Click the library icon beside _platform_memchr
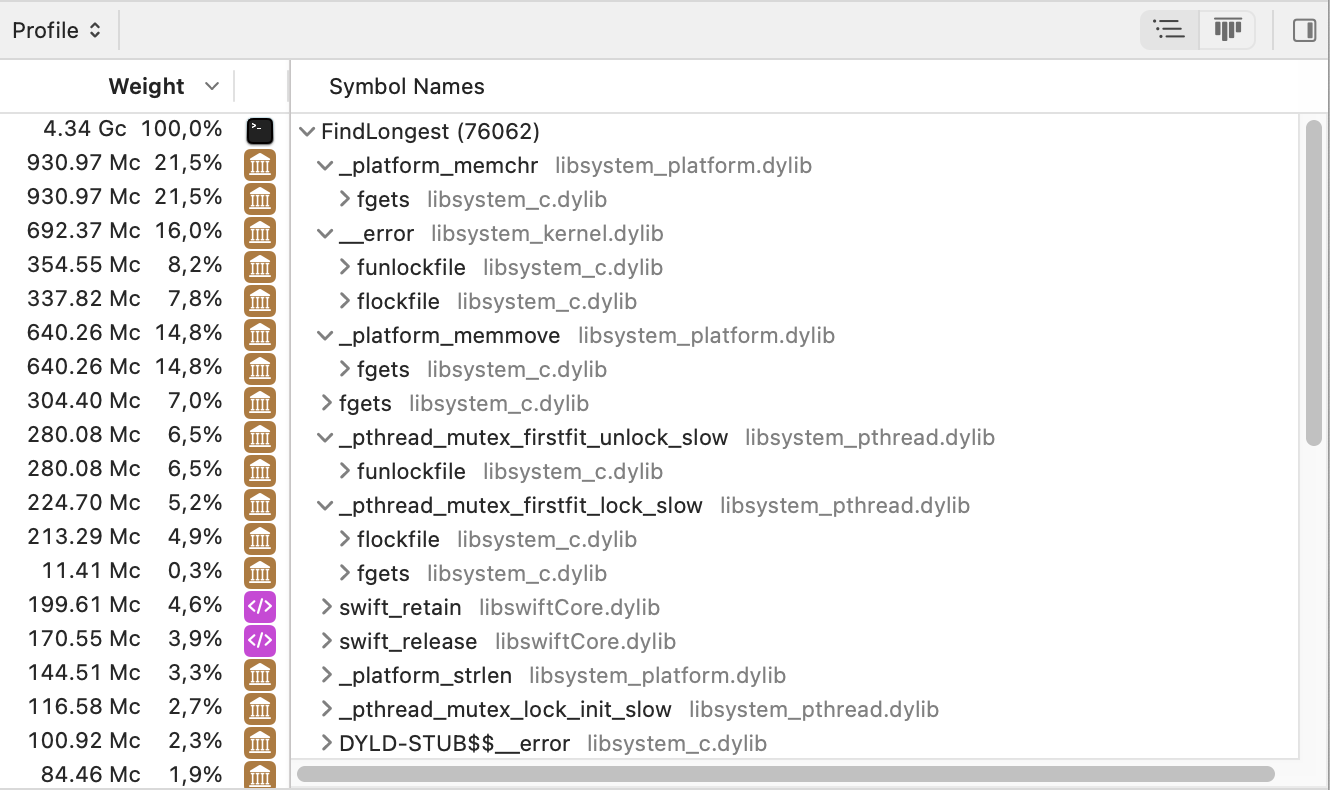The height and width of the screenshot is (790, 1330). click(260, 165)
